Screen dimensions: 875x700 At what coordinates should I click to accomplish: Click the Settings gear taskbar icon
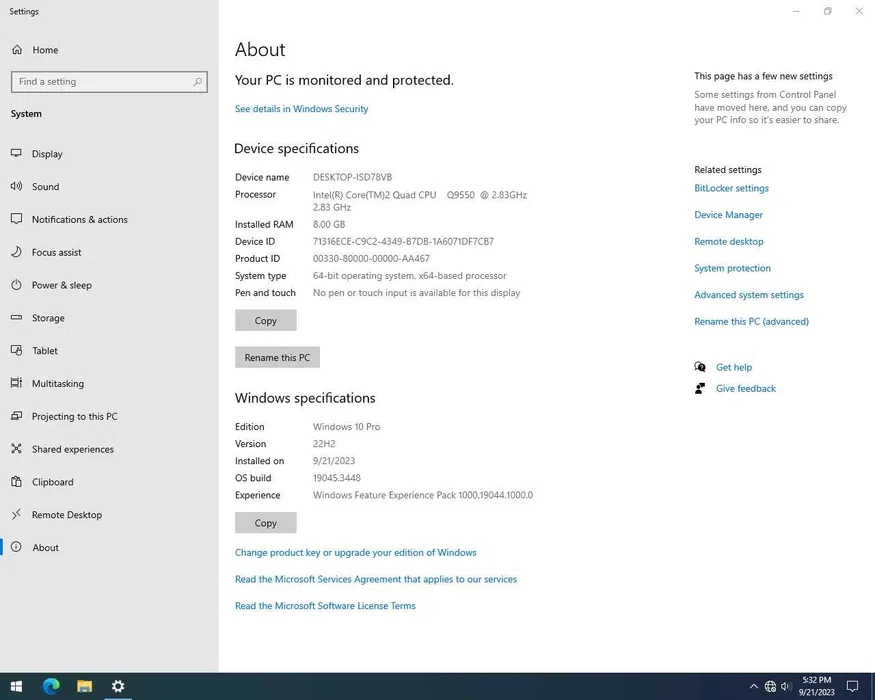coord(118,686)
